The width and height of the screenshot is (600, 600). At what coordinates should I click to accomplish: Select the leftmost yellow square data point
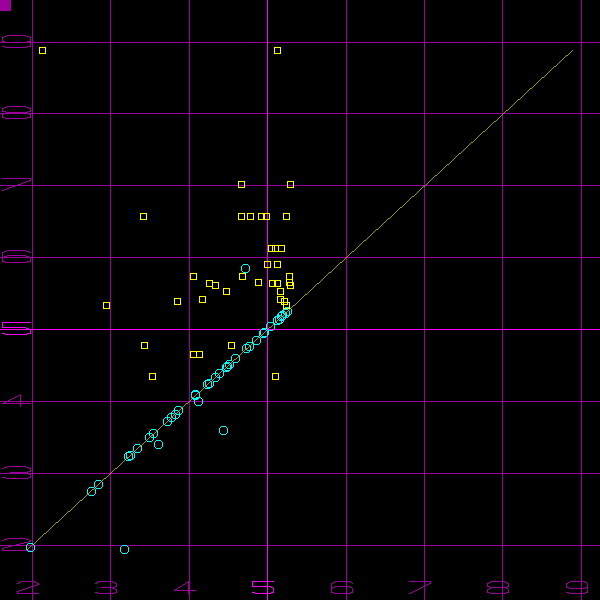[106, 305]
